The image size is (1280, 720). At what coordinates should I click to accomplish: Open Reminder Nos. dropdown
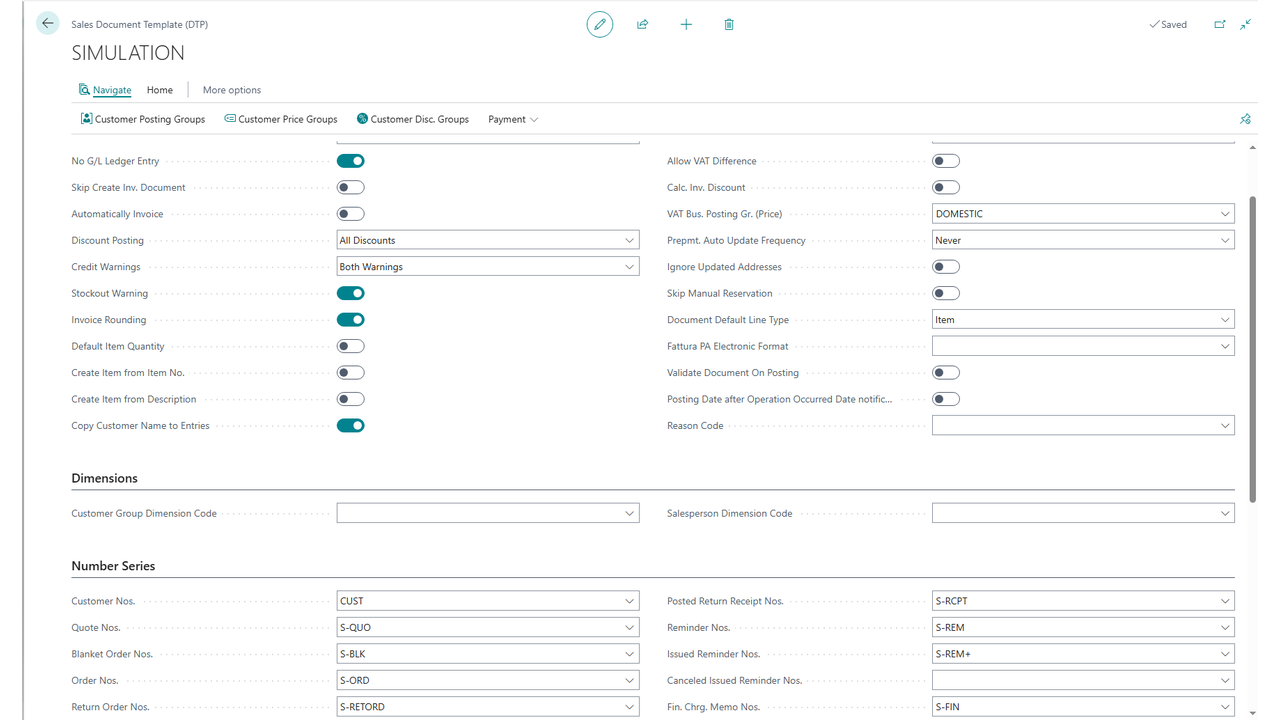pyautogui.click(x=1225, y=628)
